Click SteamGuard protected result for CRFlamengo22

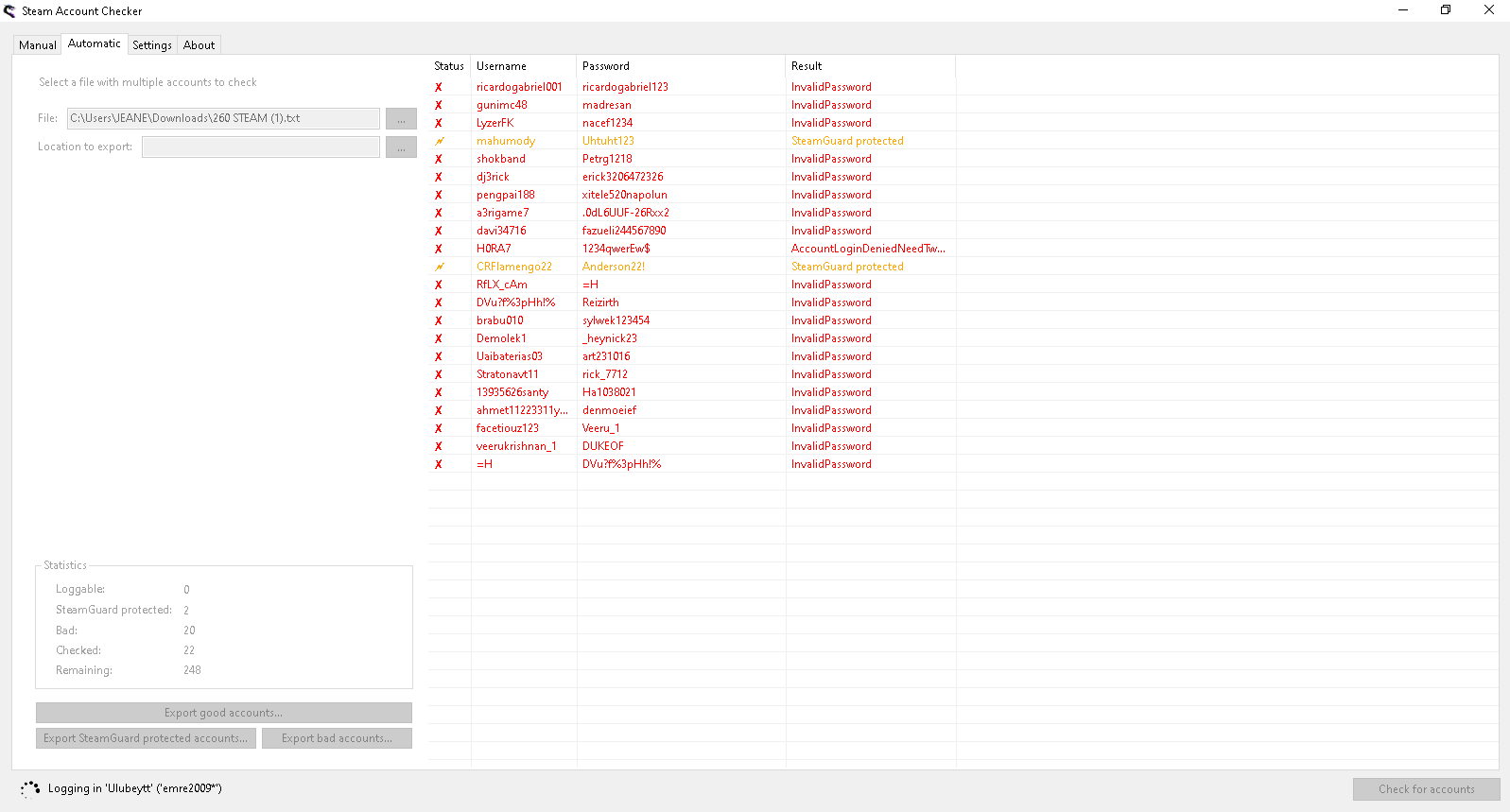[847, 267]
